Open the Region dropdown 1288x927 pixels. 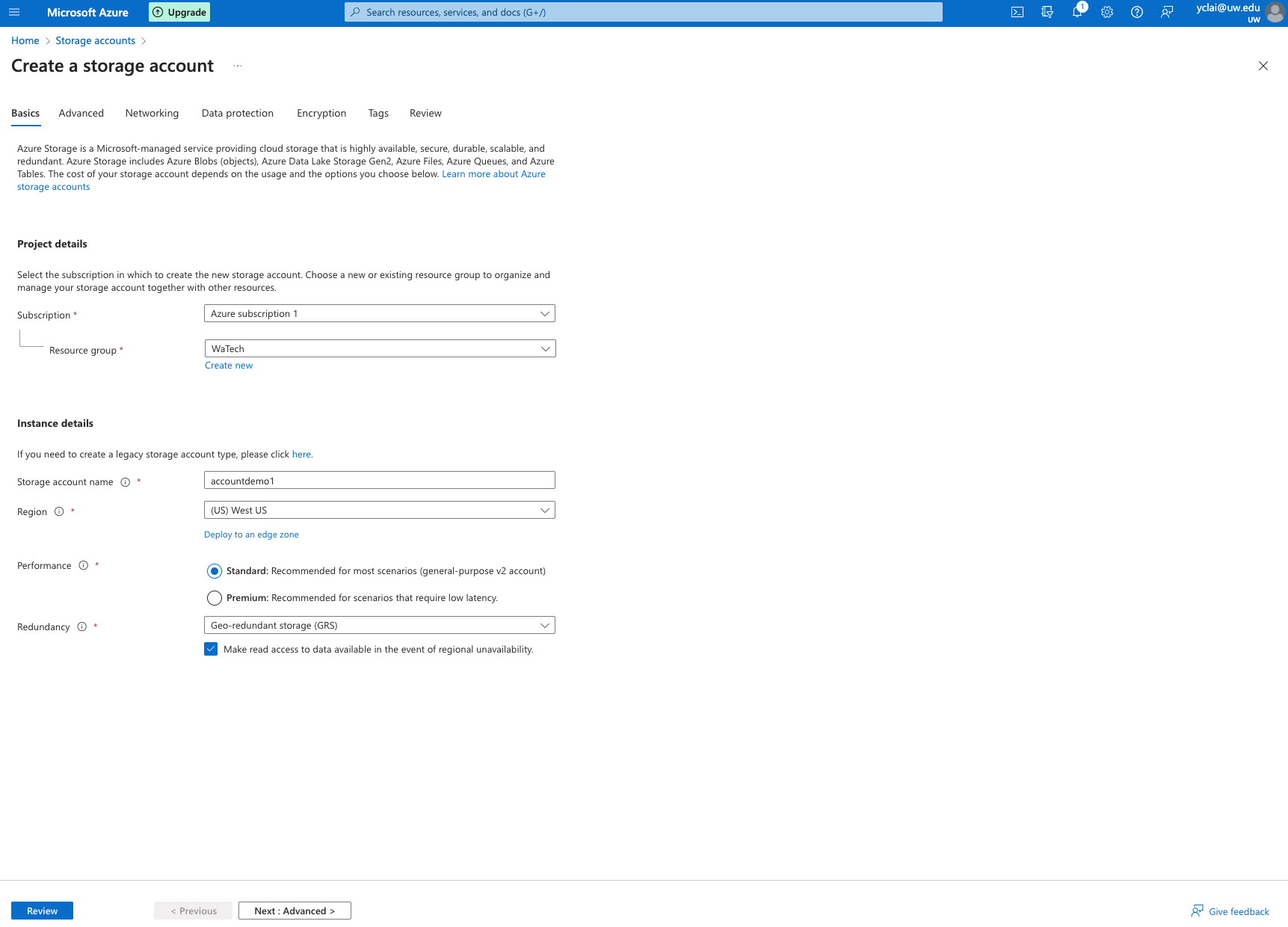380,510
